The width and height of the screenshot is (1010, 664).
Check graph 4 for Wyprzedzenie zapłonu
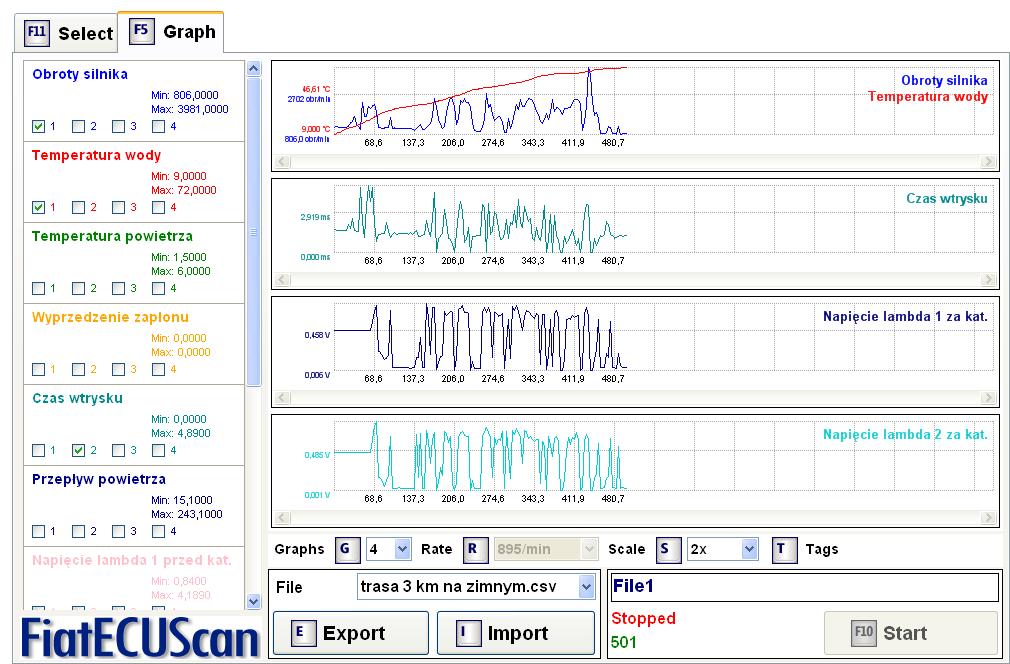tap(158, 370)
